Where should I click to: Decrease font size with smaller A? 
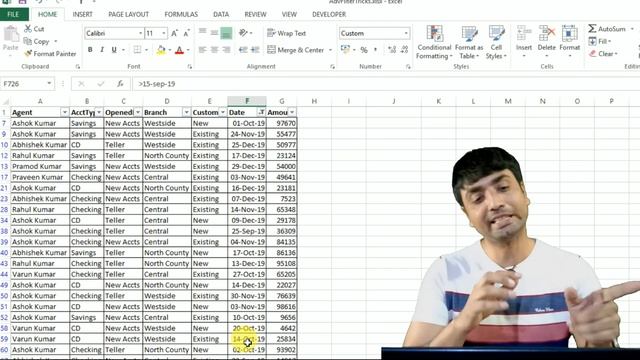tap(186, 33)
